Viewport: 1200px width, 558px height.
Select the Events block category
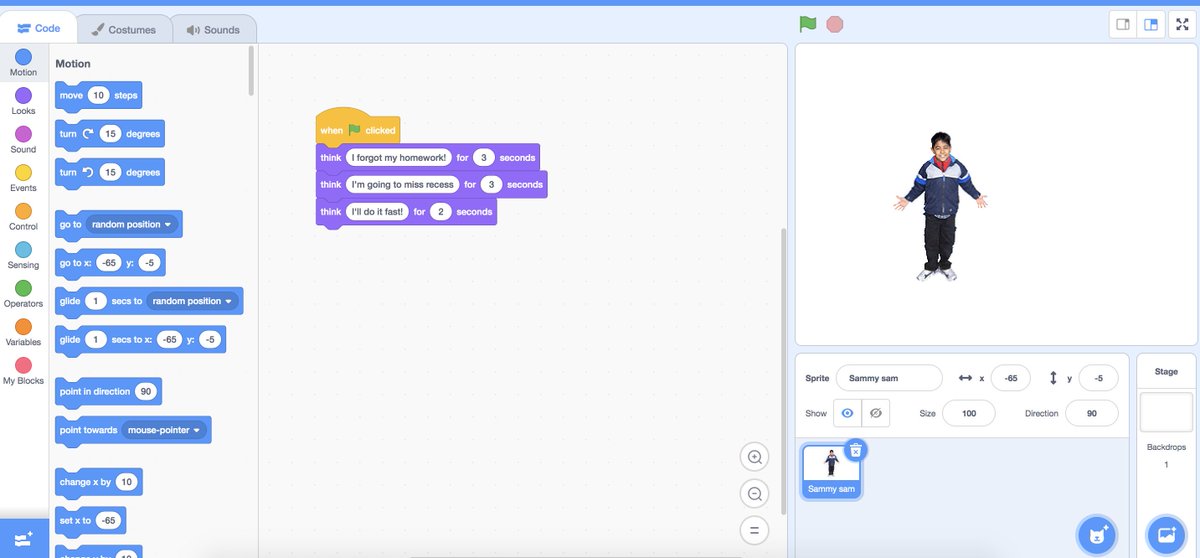point(23,179)
